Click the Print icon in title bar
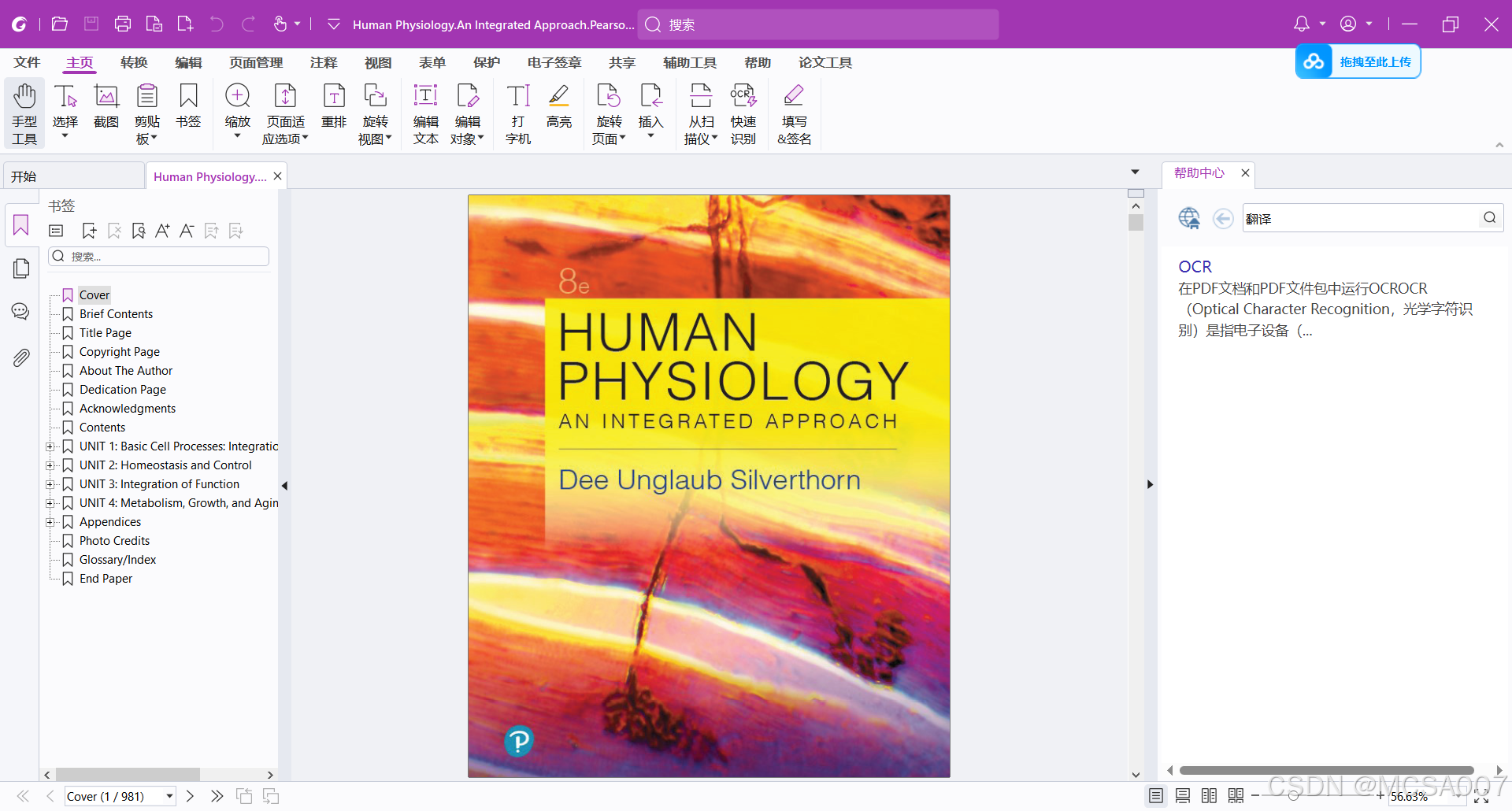 tap(123, 24)
